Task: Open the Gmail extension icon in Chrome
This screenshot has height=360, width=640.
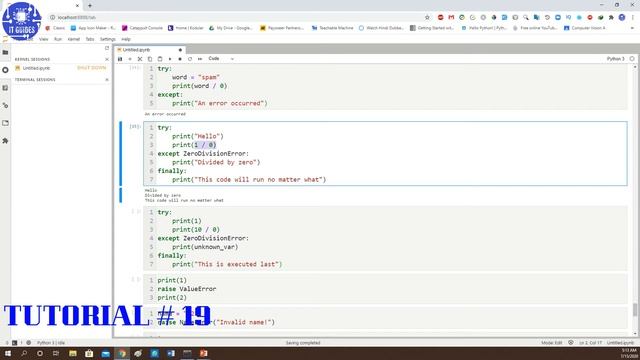Action: click(451, 18)
